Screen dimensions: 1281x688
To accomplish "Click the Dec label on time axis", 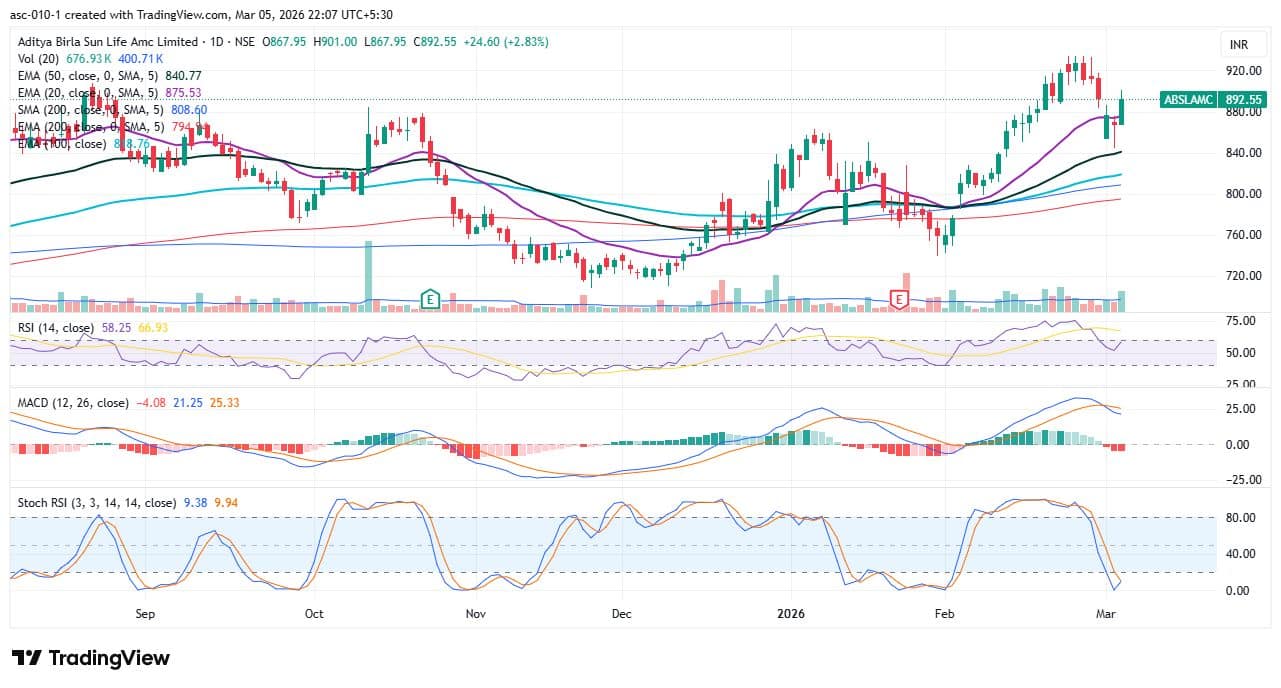I will [x=621, y=613].
